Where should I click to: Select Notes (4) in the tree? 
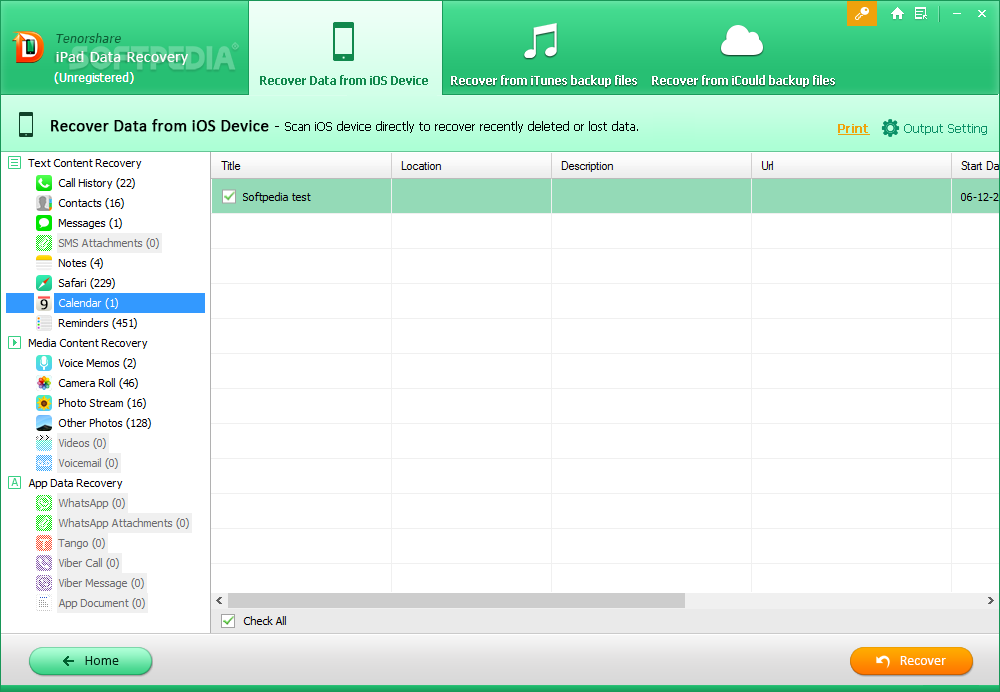click(80, 263)
